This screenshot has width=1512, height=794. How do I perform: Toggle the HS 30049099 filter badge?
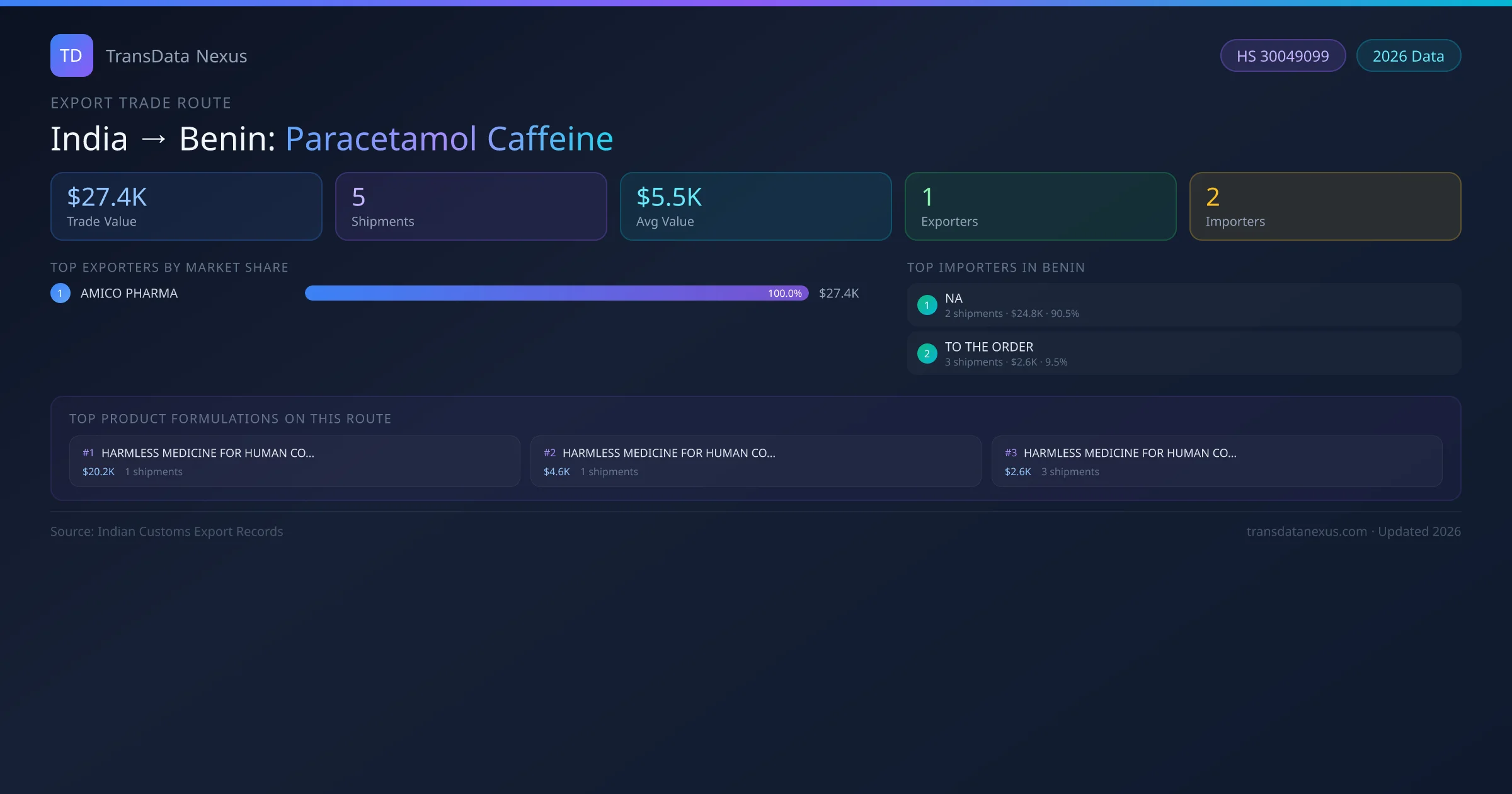tap(1283, 55)
